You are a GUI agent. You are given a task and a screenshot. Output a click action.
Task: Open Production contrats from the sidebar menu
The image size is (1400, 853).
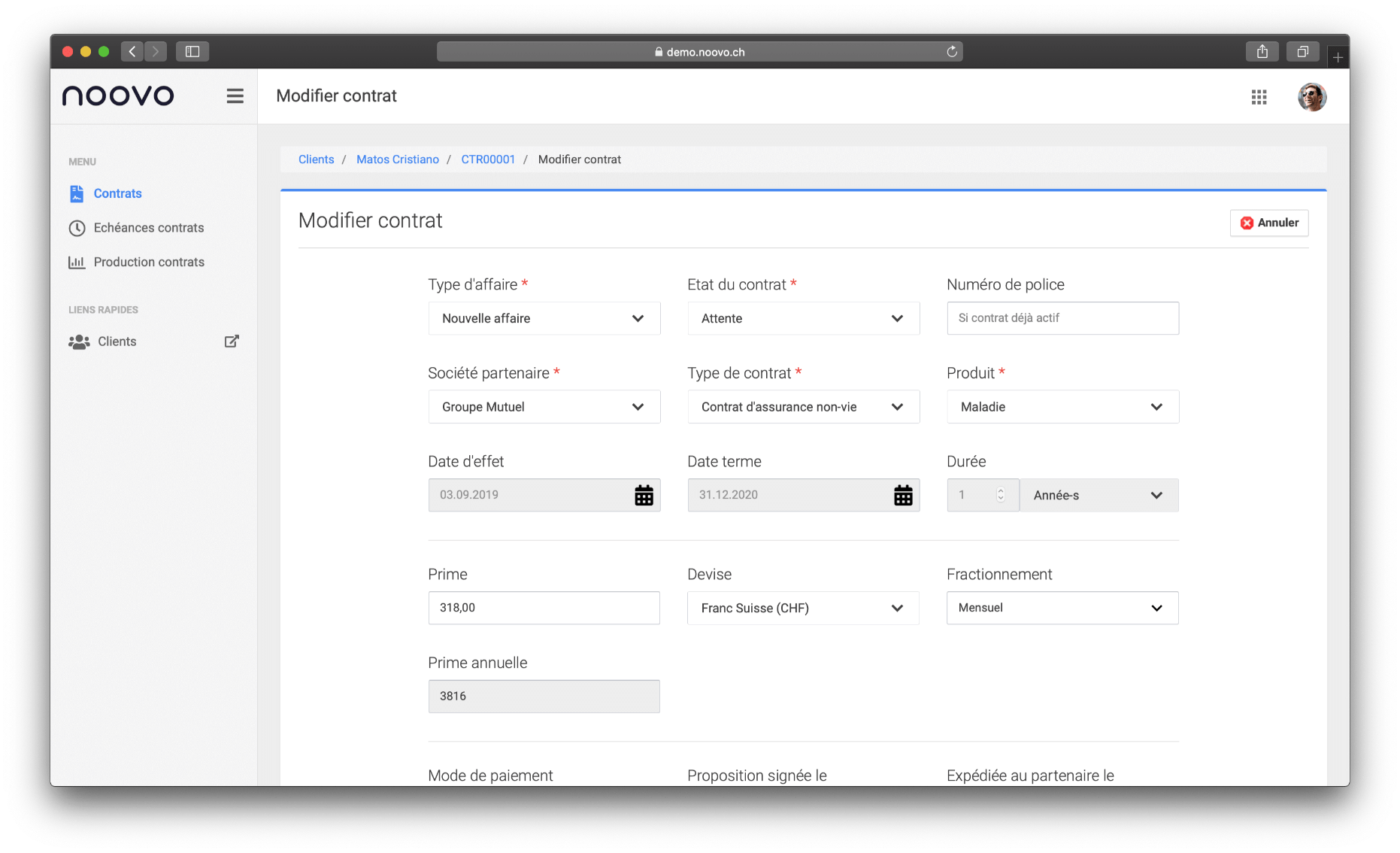pyautogui.click(x=149, y=263)
